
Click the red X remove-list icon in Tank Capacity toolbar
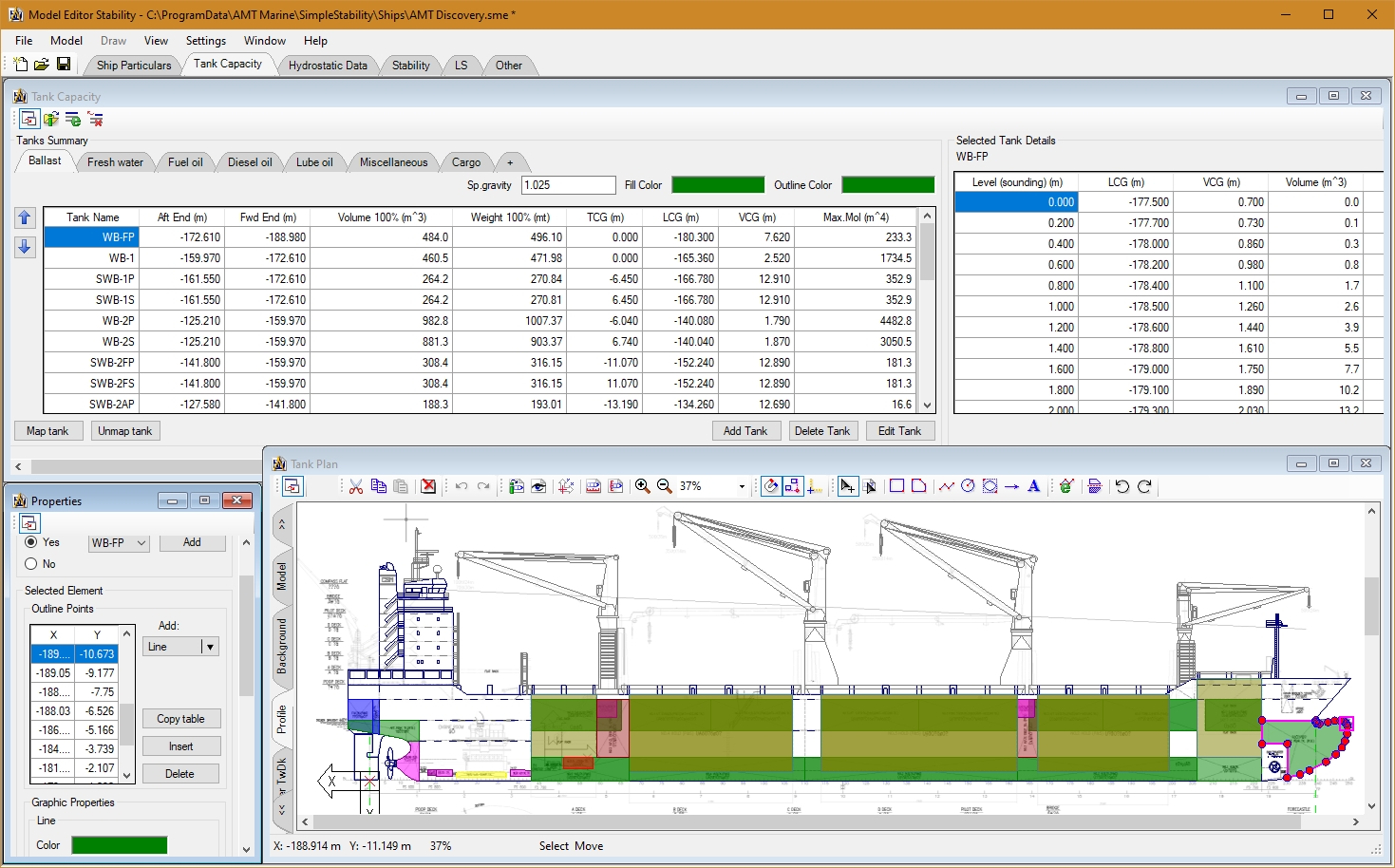(95, 119)
